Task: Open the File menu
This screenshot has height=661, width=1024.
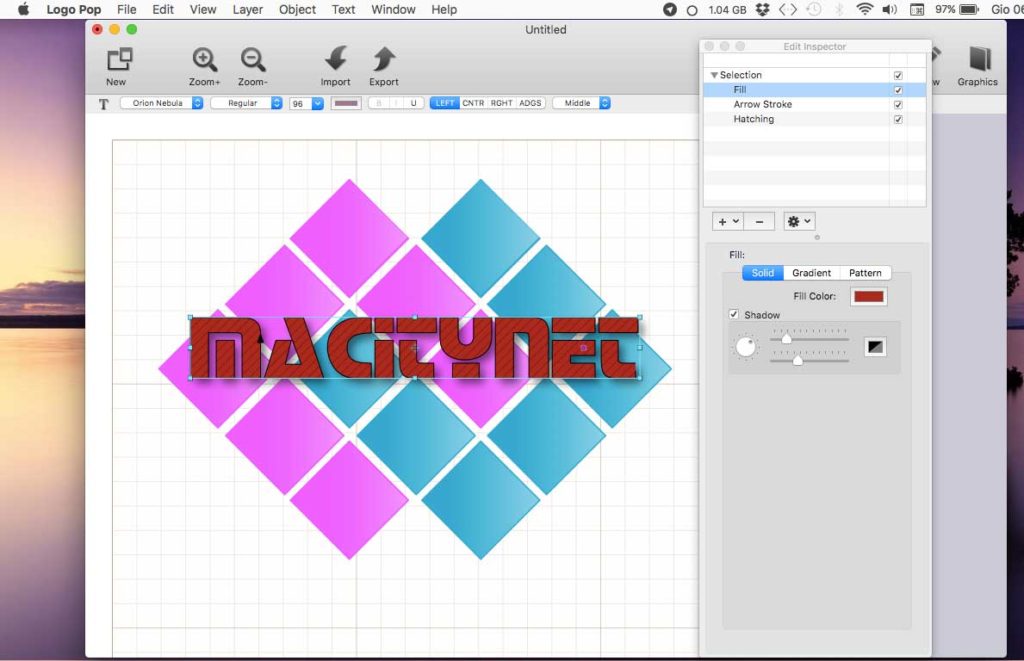Action: (127, 9)
